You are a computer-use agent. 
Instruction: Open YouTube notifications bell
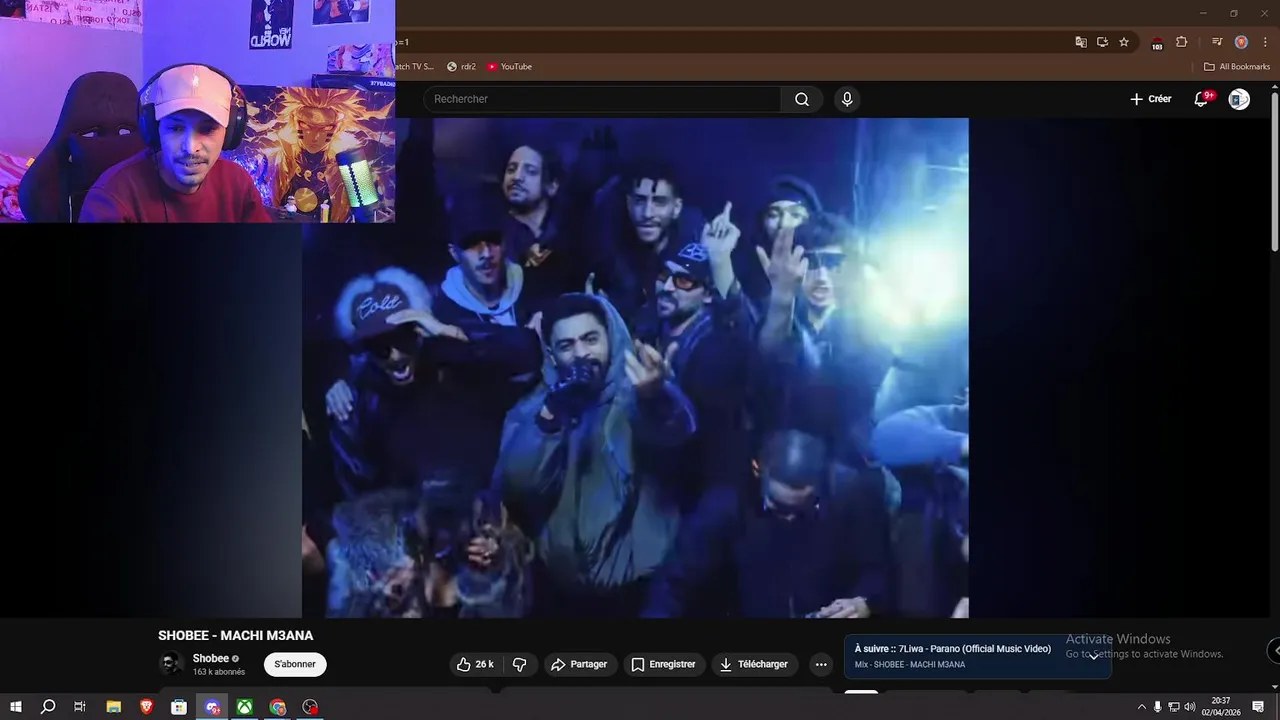pos(1202,99)
